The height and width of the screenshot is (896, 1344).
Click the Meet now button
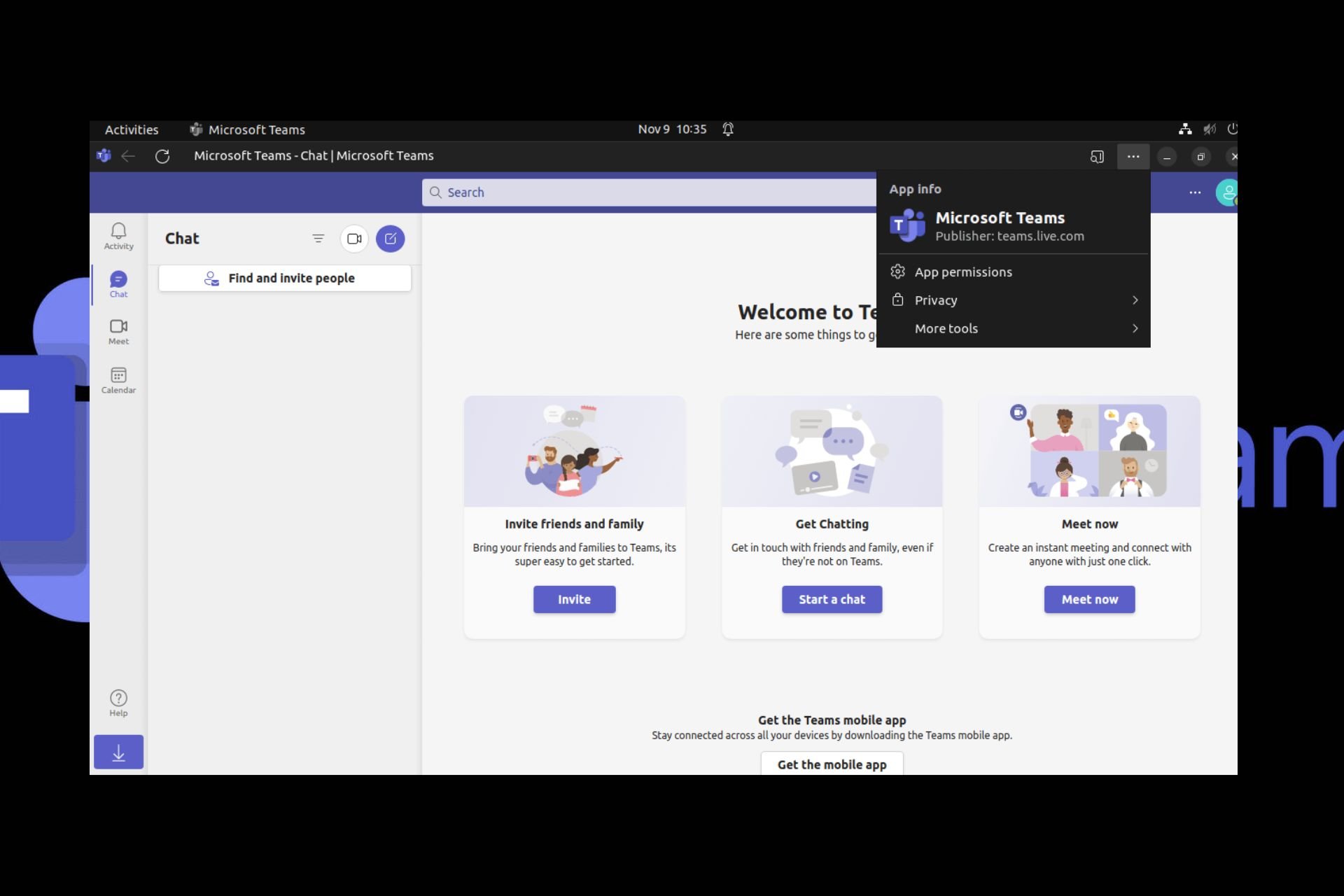[1089, 599]
